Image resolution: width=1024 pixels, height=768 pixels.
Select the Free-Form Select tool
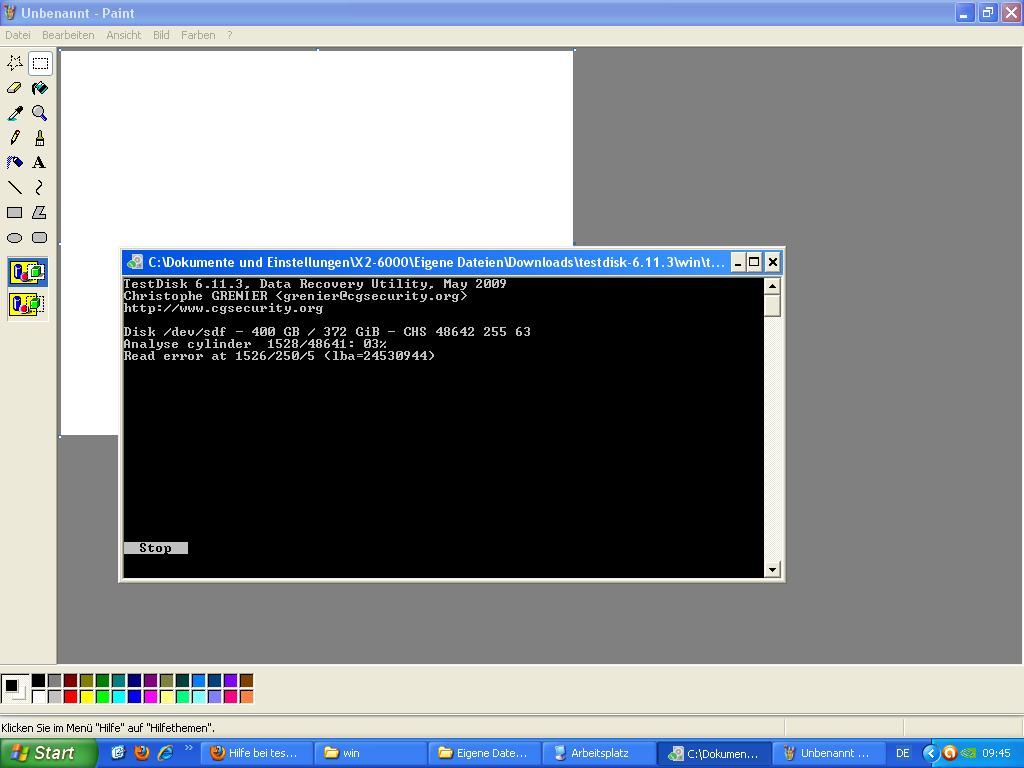[x=15, y=63]
